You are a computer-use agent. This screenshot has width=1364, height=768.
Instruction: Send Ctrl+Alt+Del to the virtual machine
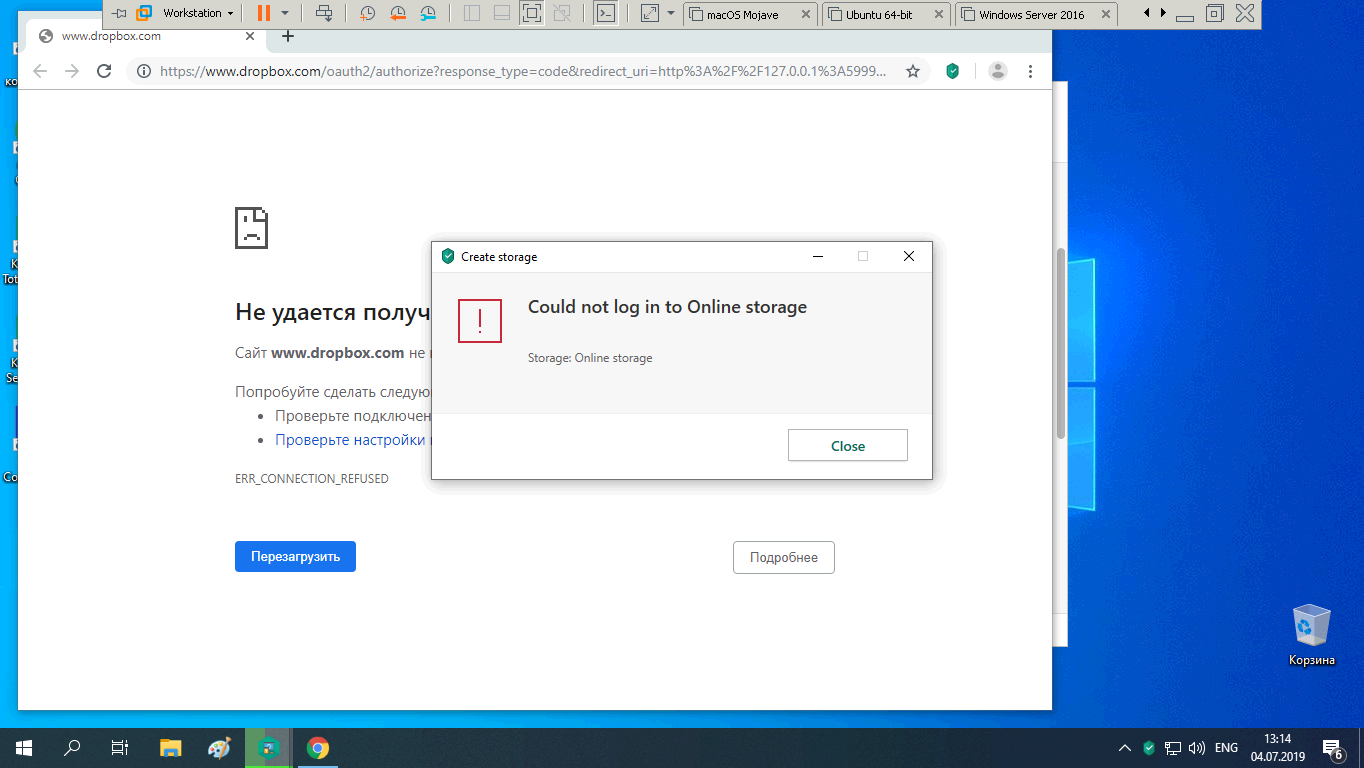324,14
